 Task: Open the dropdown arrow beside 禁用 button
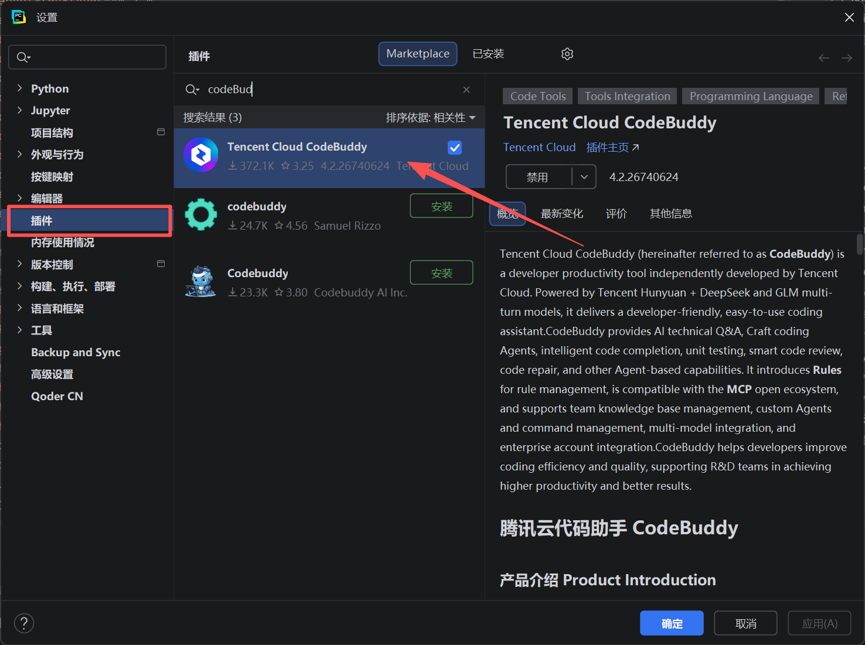click(x=584, y=177)
